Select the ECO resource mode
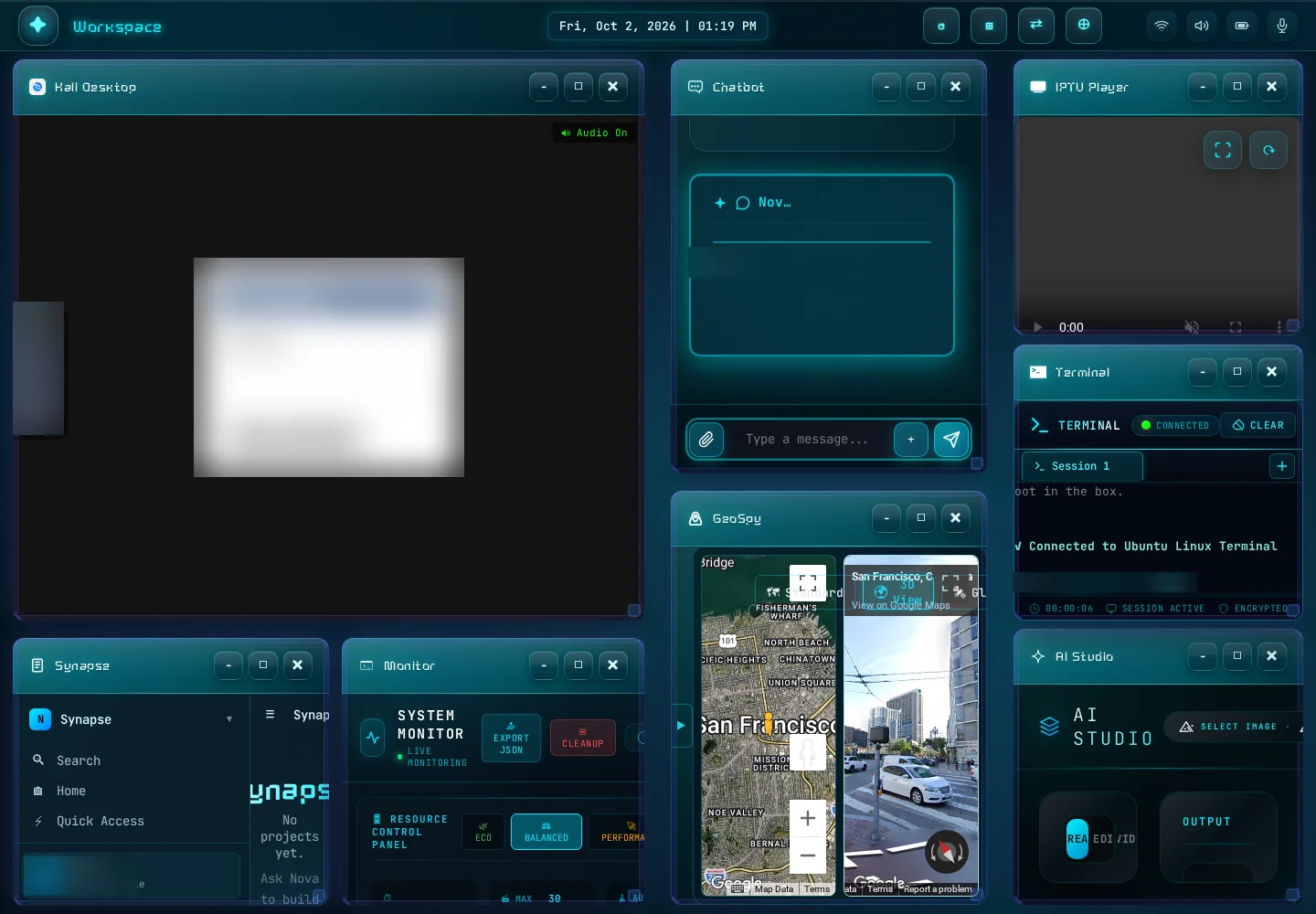1316x914 pixels. click(x=483, y=832)
